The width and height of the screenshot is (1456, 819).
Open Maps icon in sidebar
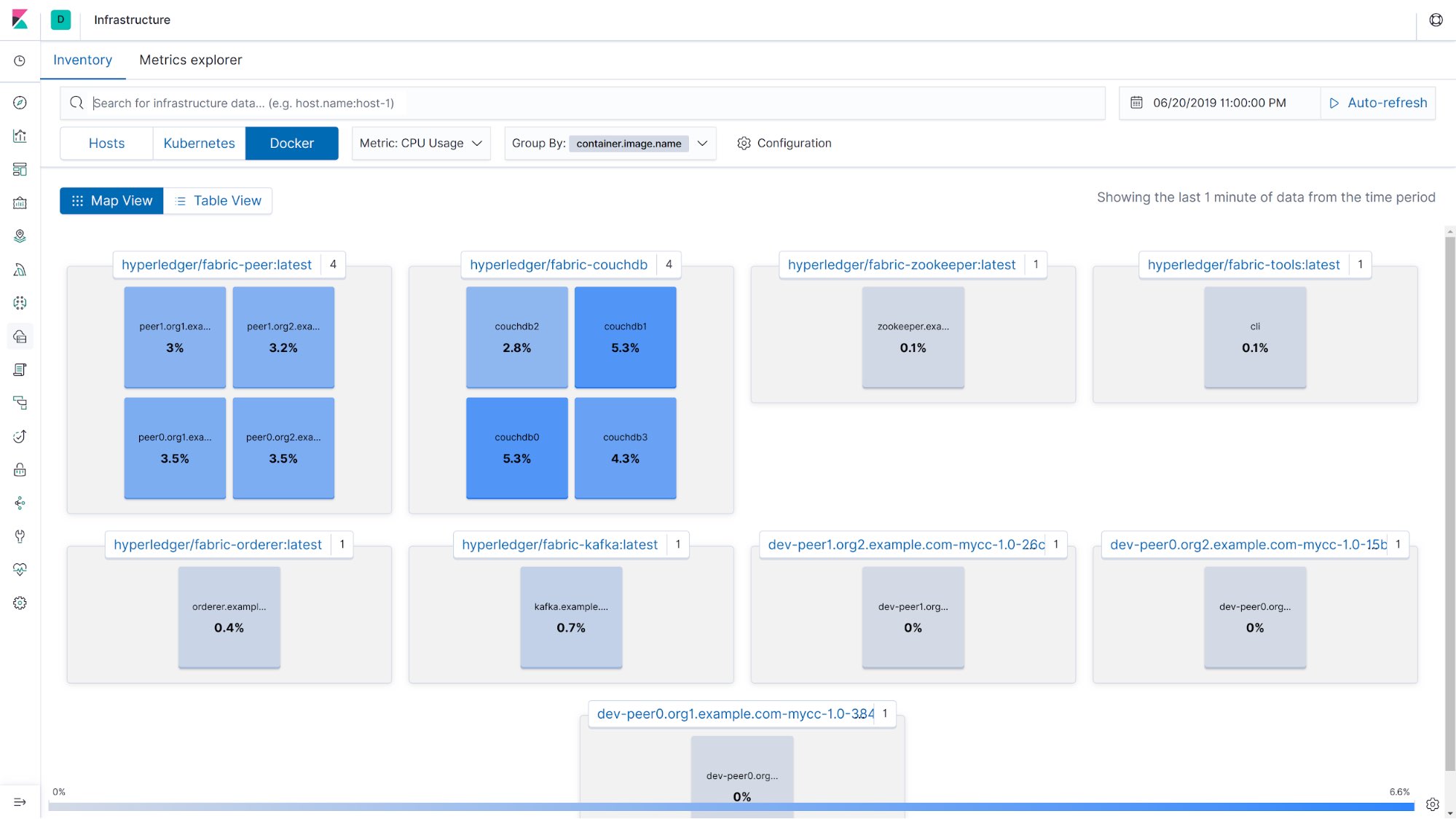(20, 236)
